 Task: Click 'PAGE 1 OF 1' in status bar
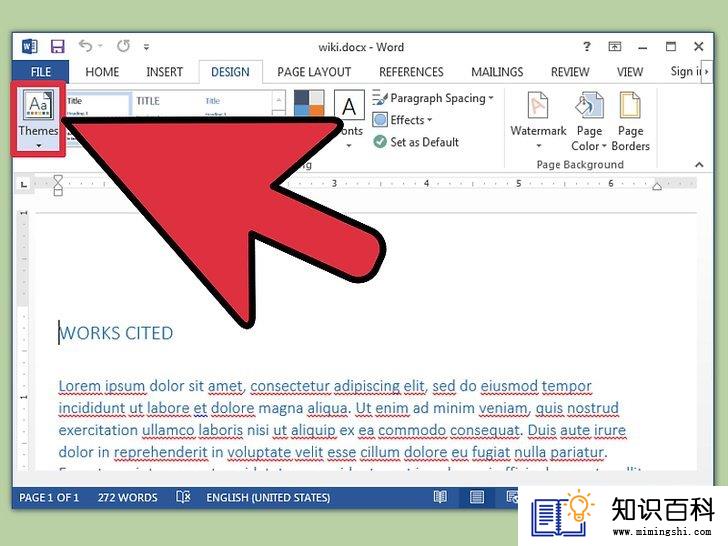[49, 497]
